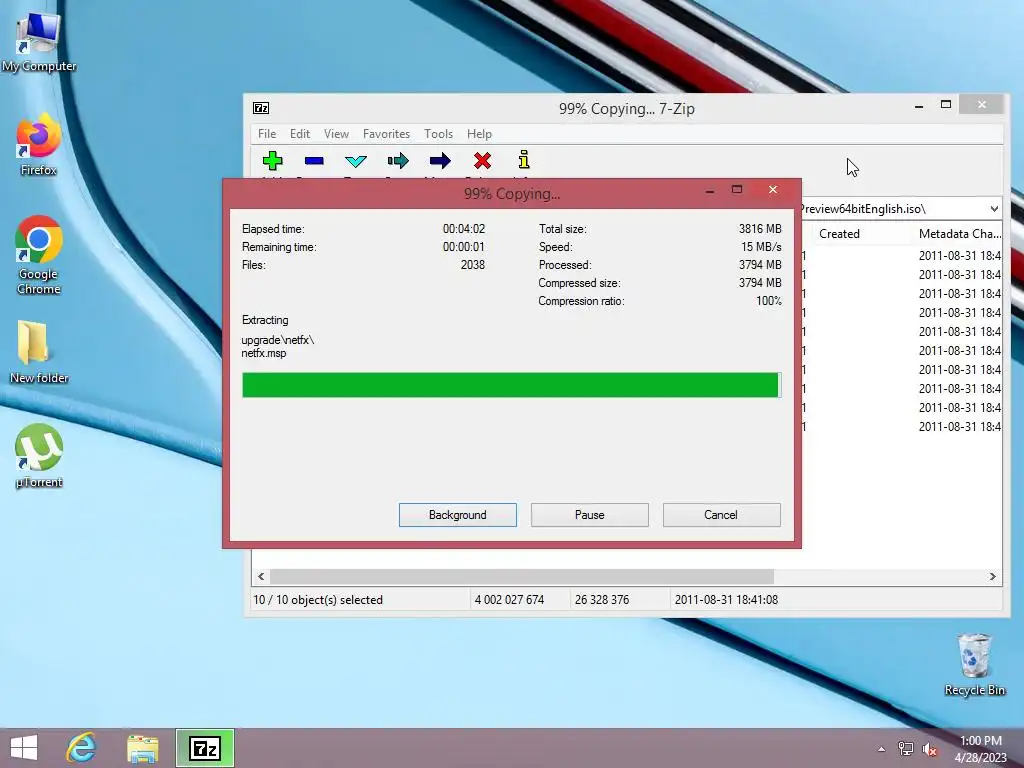
Task: Open the Edit menu
Action: coord(300,134)
